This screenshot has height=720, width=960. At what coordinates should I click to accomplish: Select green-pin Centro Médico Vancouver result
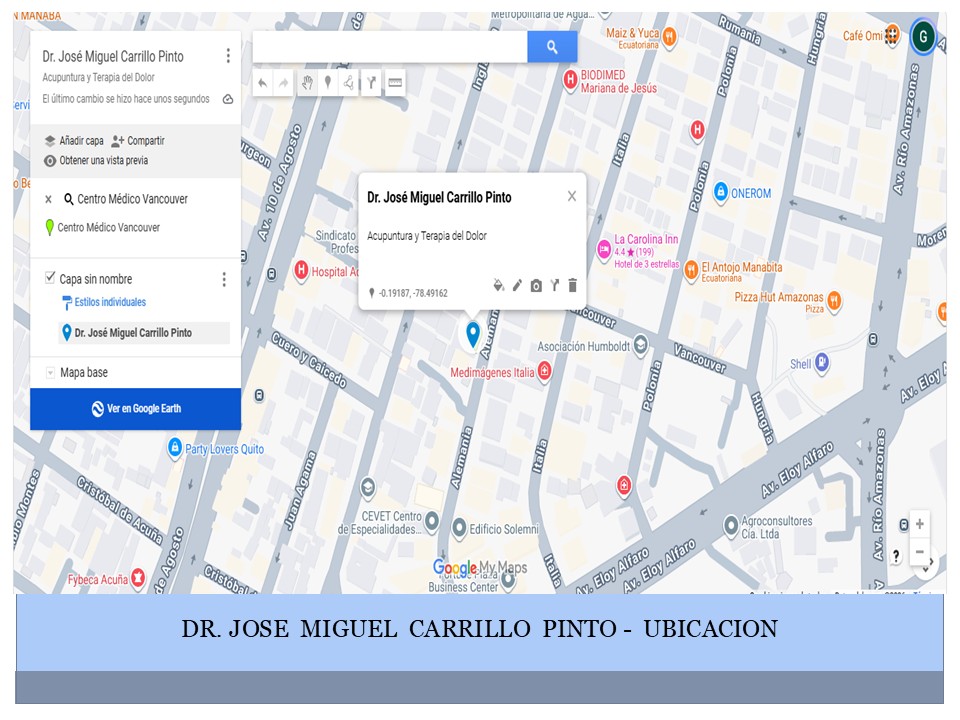(102, 228)
